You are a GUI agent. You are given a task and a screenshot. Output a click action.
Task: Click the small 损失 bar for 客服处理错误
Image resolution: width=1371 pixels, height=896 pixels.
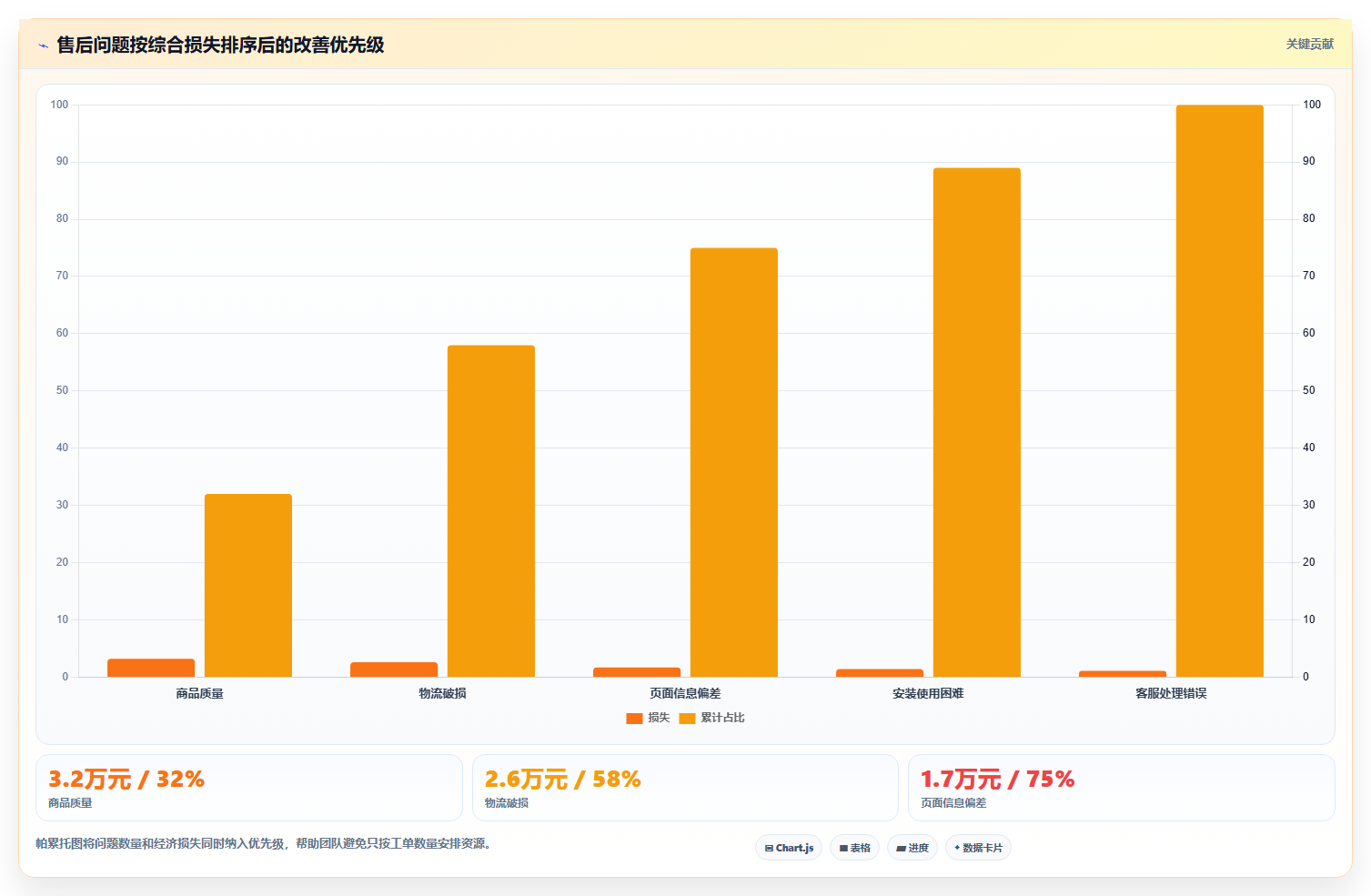click(1123, 674)
